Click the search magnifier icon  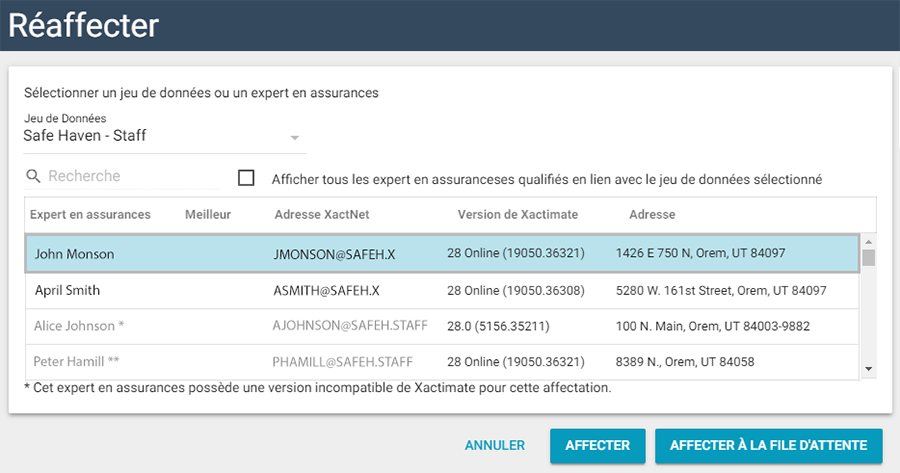(34, 177)
